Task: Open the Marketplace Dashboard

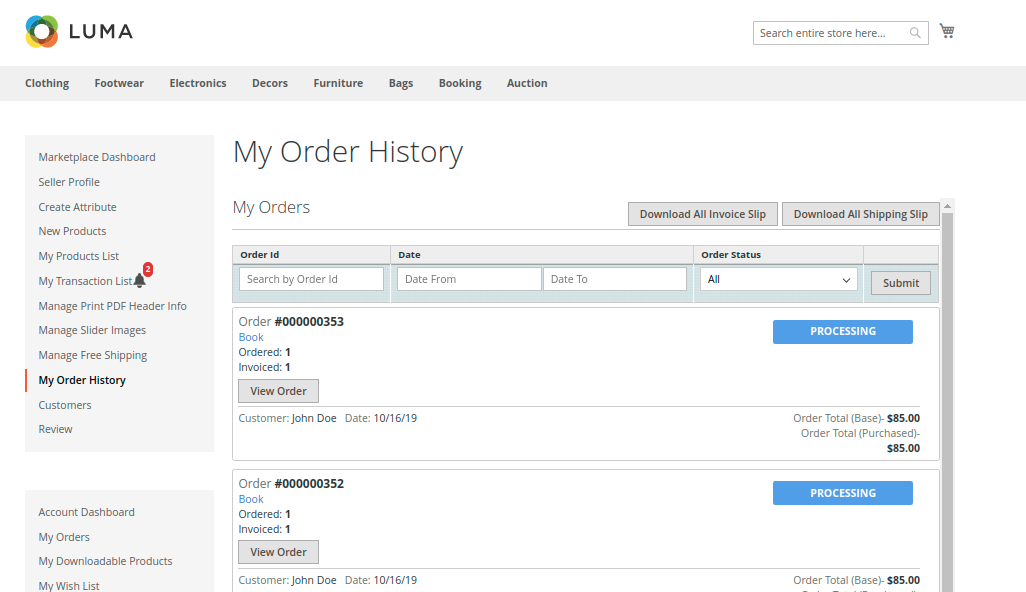Action: (x=96, y=157)
